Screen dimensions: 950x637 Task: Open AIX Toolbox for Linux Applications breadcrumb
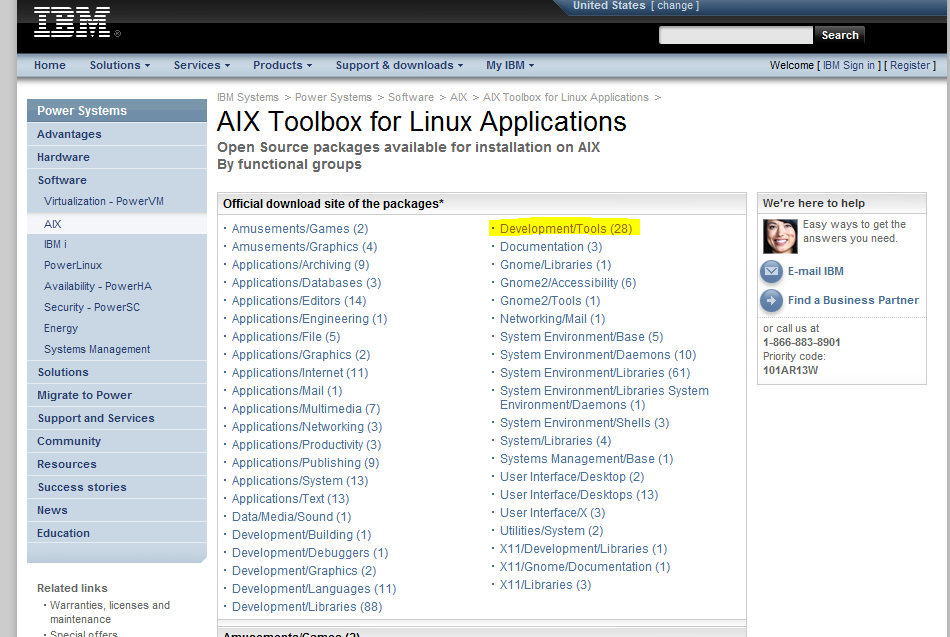pos(566,98)
